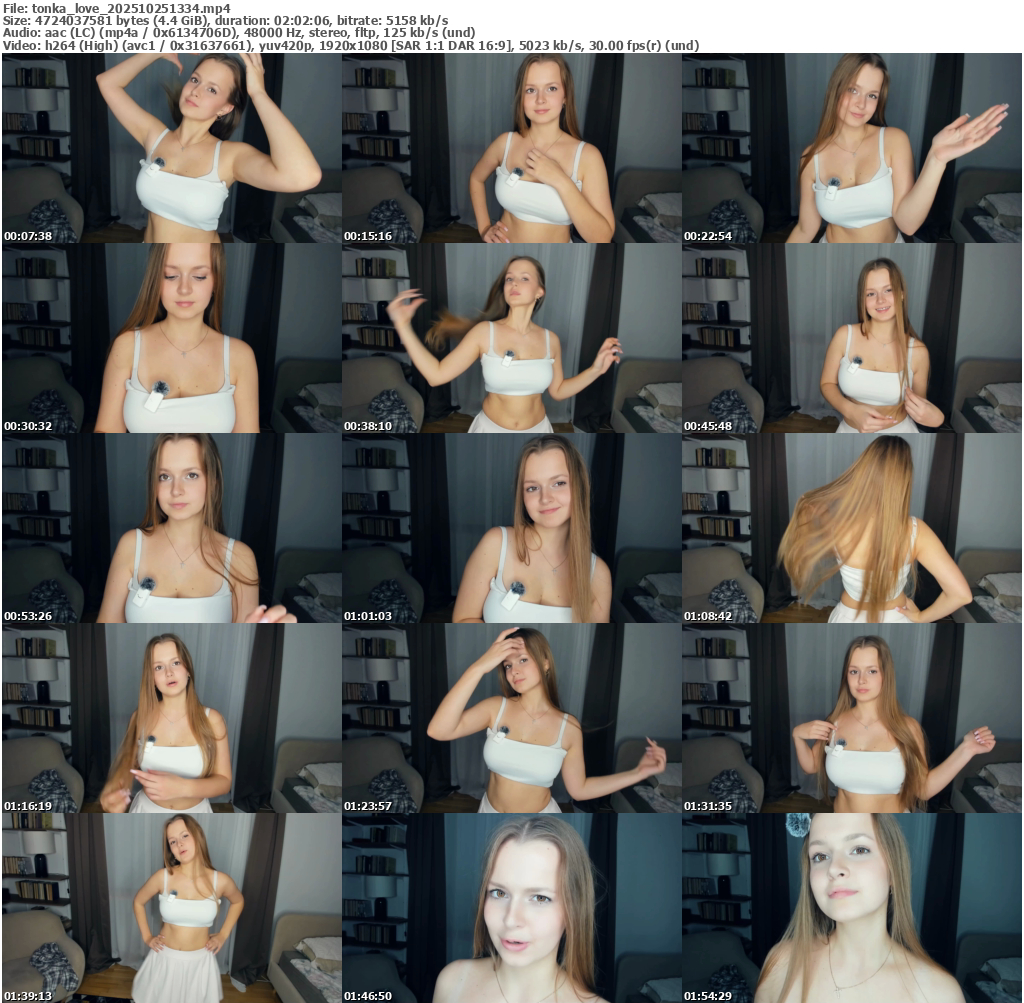Click the Size line showing 4.4 GiB
The width and height of the screenshot is (1024, 1003).
point(225,20)
